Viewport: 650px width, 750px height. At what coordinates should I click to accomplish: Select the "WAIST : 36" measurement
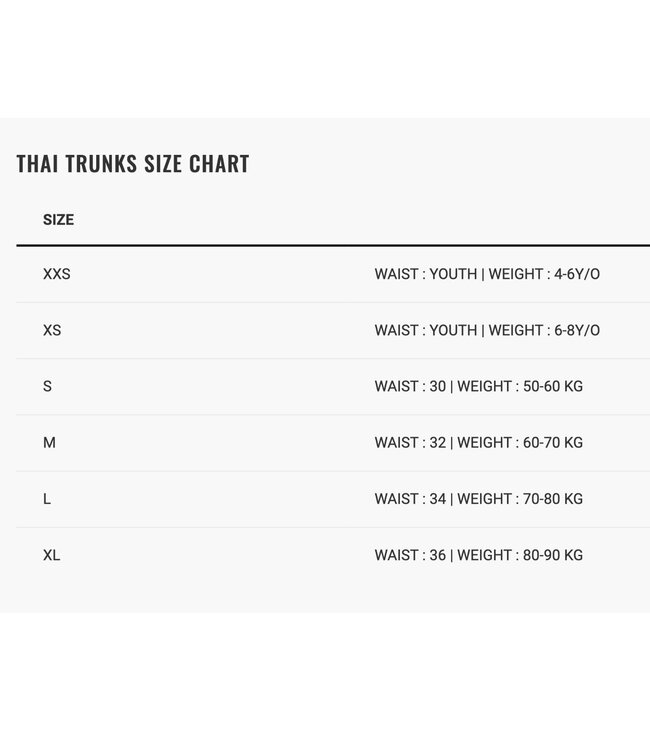(410, 555)
